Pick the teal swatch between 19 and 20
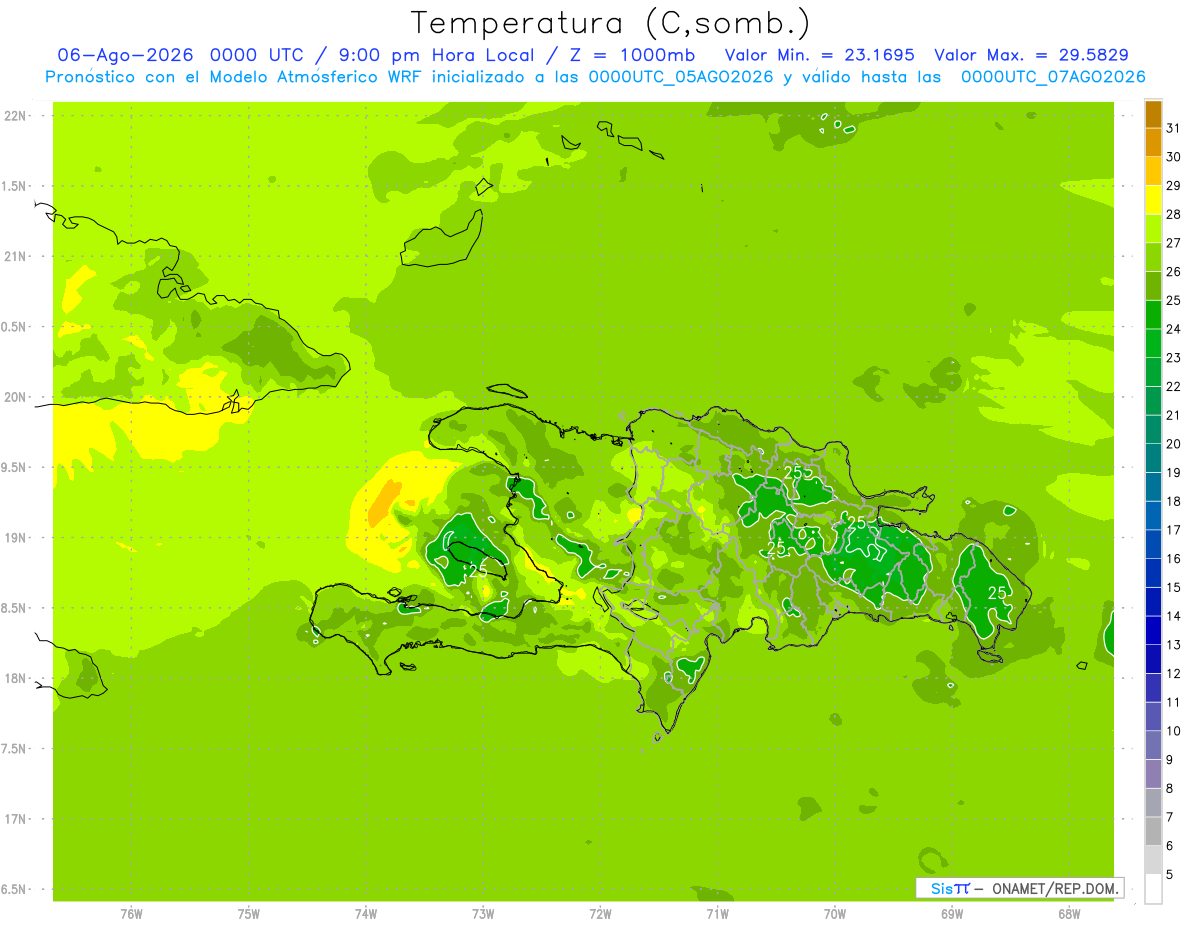This screenshot has height=927, width=1200. click(1153, 458)
